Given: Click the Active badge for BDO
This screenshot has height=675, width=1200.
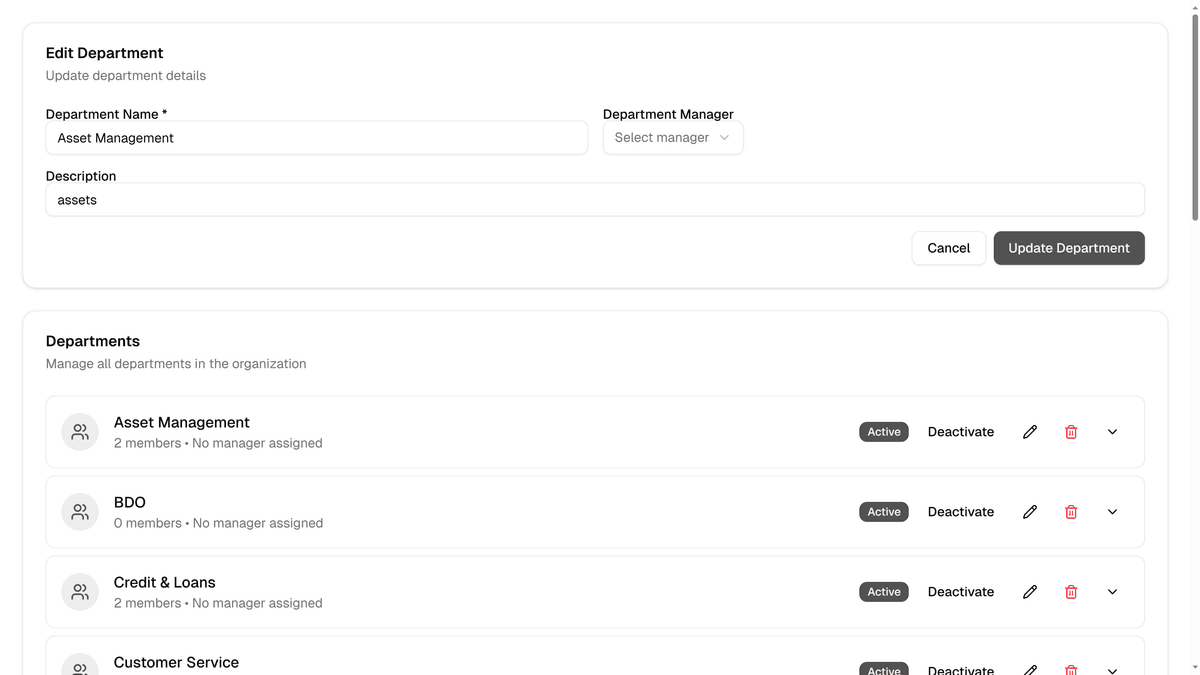Looking at the screenshot, I should [x=884, y=512].
